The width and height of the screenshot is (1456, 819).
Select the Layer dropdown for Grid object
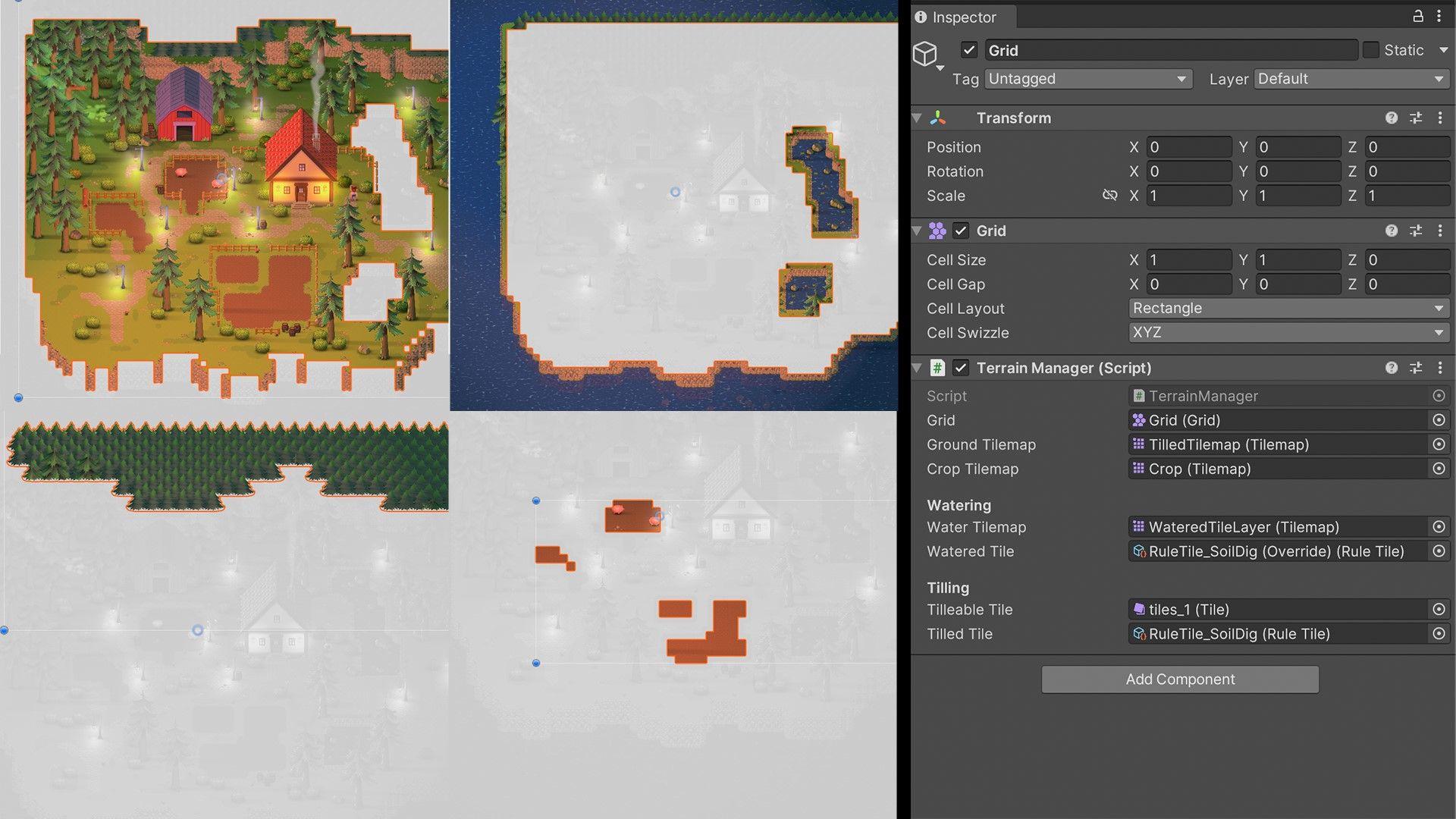point(1348,78)
